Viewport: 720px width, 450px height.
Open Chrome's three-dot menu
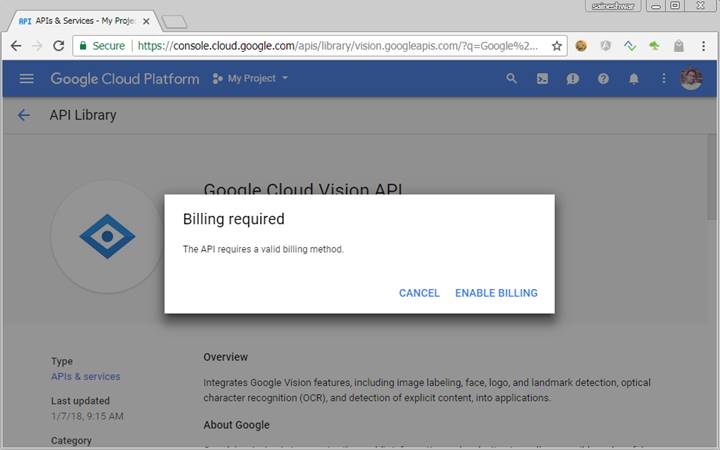pyautogui.click(x=704, y=45)
